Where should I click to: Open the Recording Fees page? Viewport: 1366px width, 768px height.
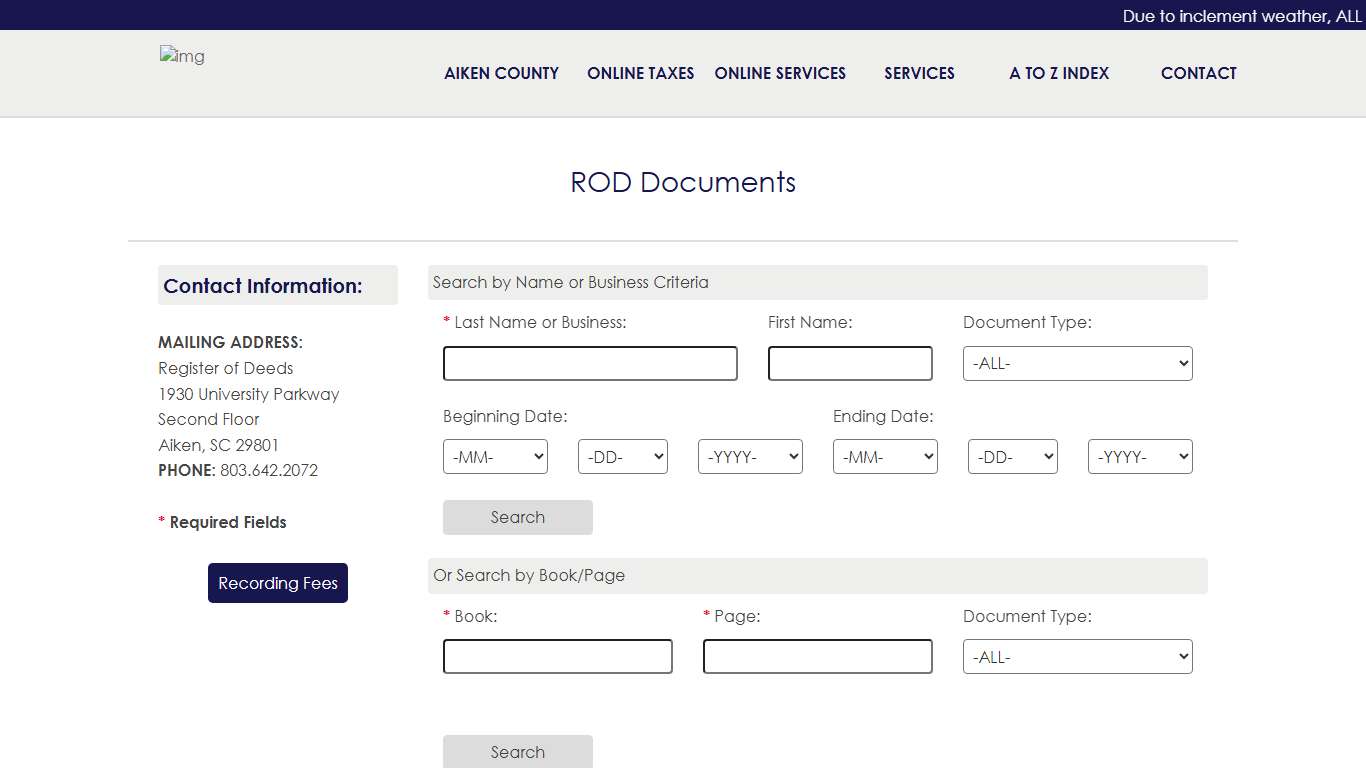pos(278,583)
